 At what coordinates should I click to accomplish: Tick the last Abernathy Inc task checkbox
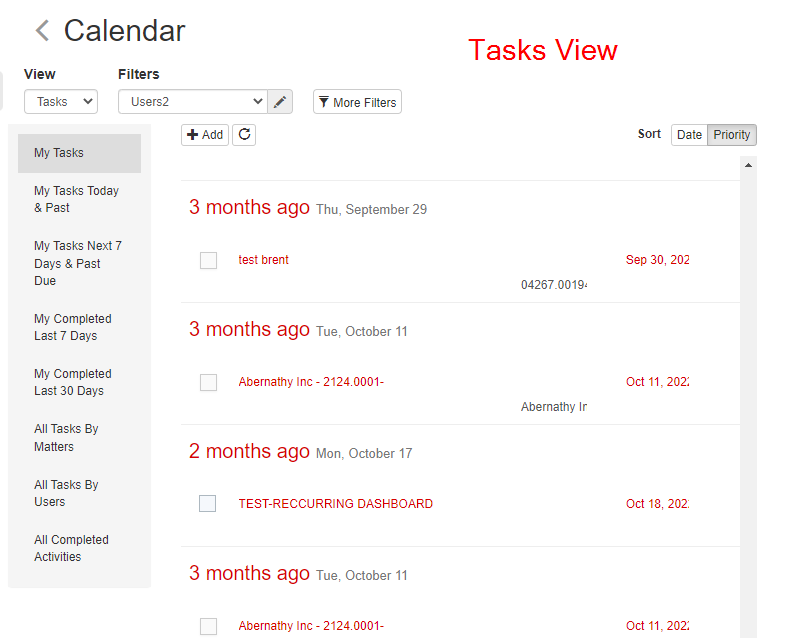[x=208, y=626]
